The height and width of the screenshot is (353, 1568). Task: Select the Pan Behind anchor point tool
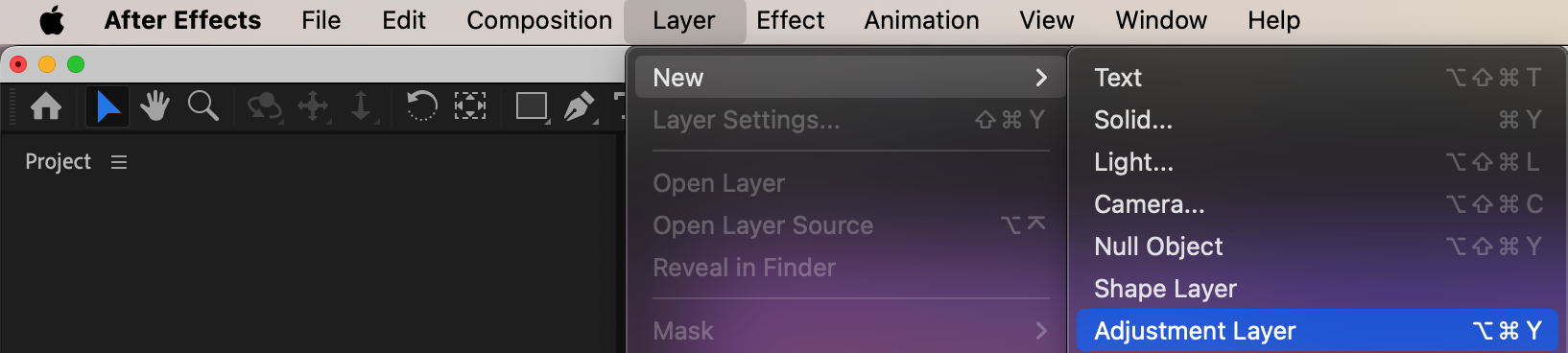tap(470, 106)
